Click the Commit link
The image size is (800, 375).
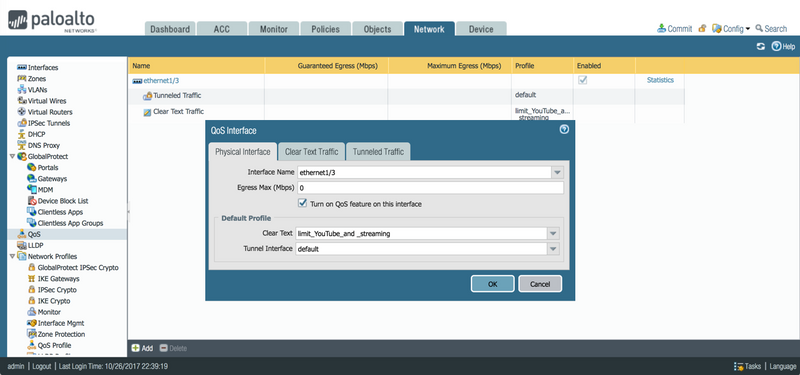pyautogui.click(x=674, y=29)
